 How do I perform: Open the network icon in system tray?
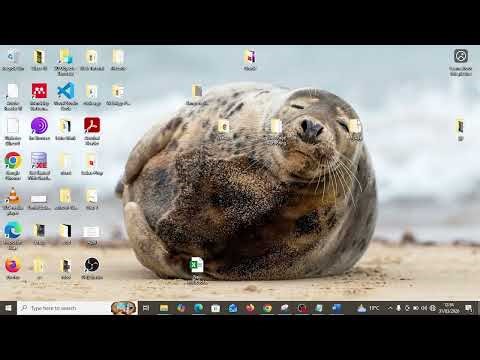click(433, 308)
